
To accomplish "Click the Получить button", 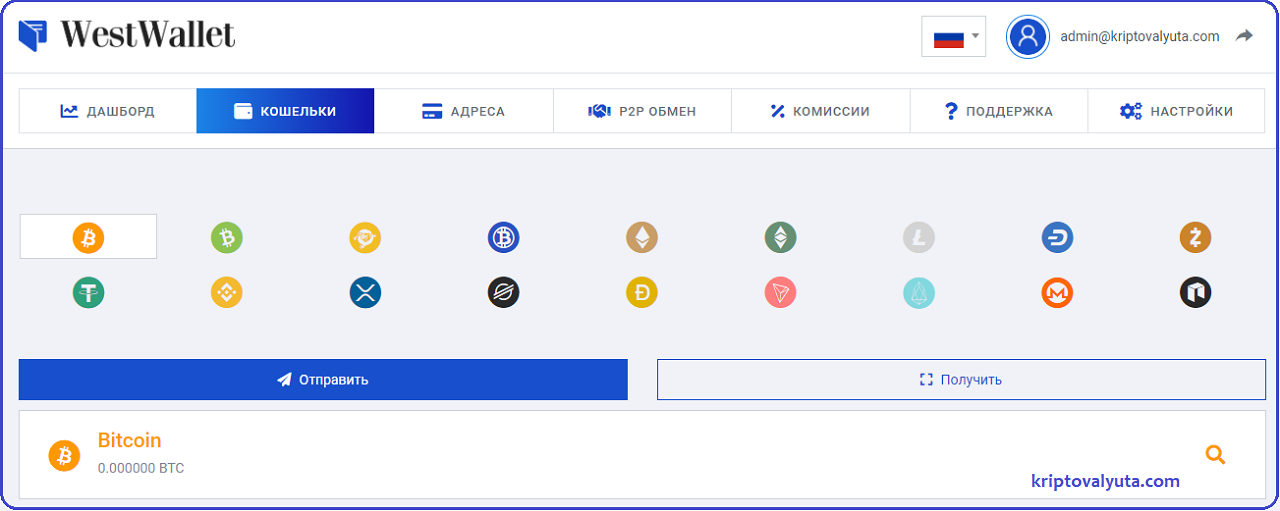I will point(961,380).
